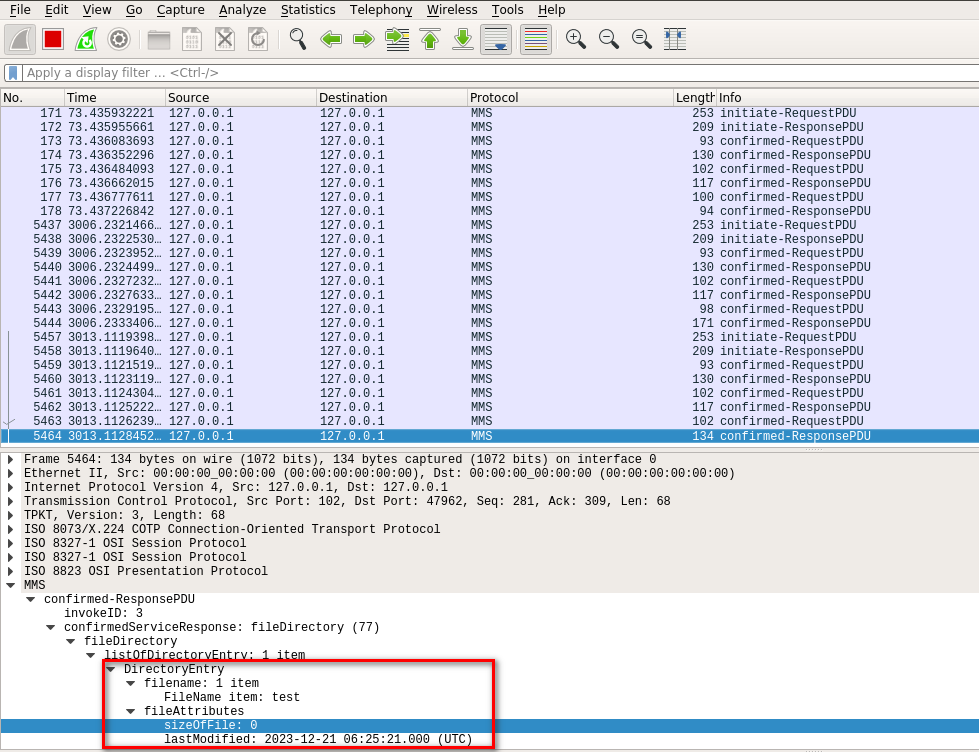Image resolution: width=979 pixels, height=752 pixels.
Task: Zoom out the main window text
Action: click(x=609, y=39)
